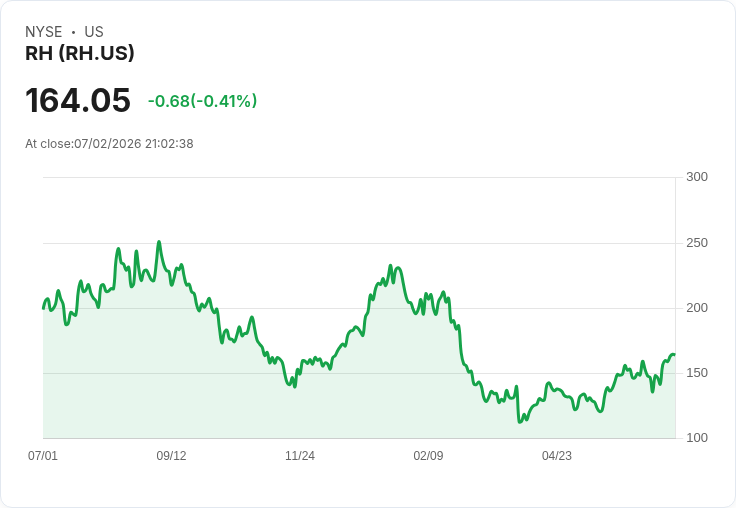Screen dimensions: 736x508
Task: Click the RH (RH.US) stock title
Action: click(x=80, y=53)
